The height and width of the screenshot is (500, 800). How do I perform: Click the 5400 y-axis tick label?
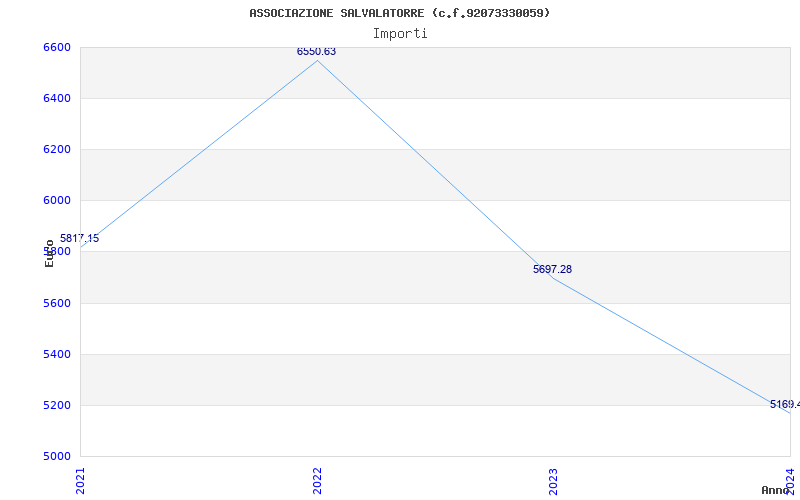click(x=57, y=355)
